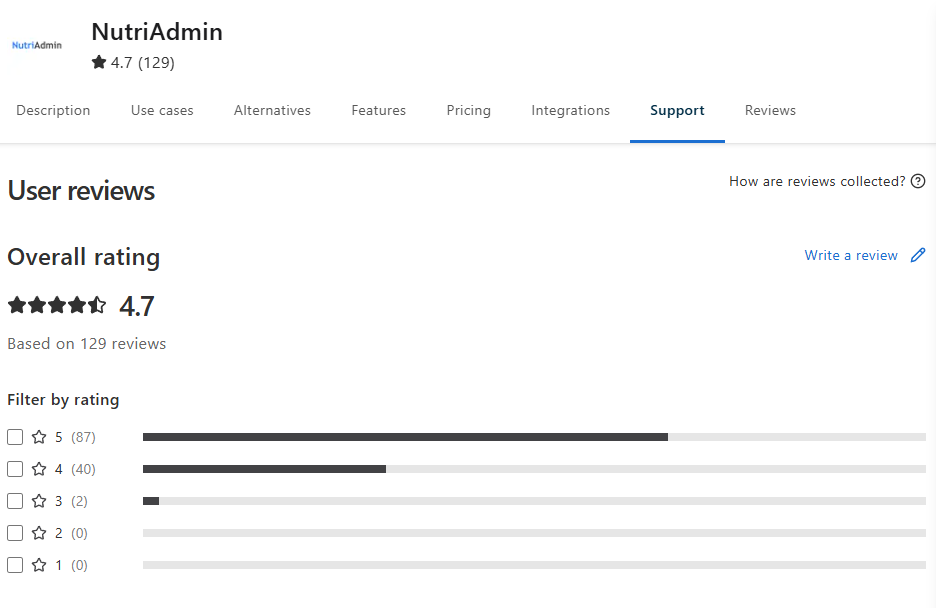Click the (40) count in the 4 star row
The image size is (936, 608).
click(x=83, y=470)
